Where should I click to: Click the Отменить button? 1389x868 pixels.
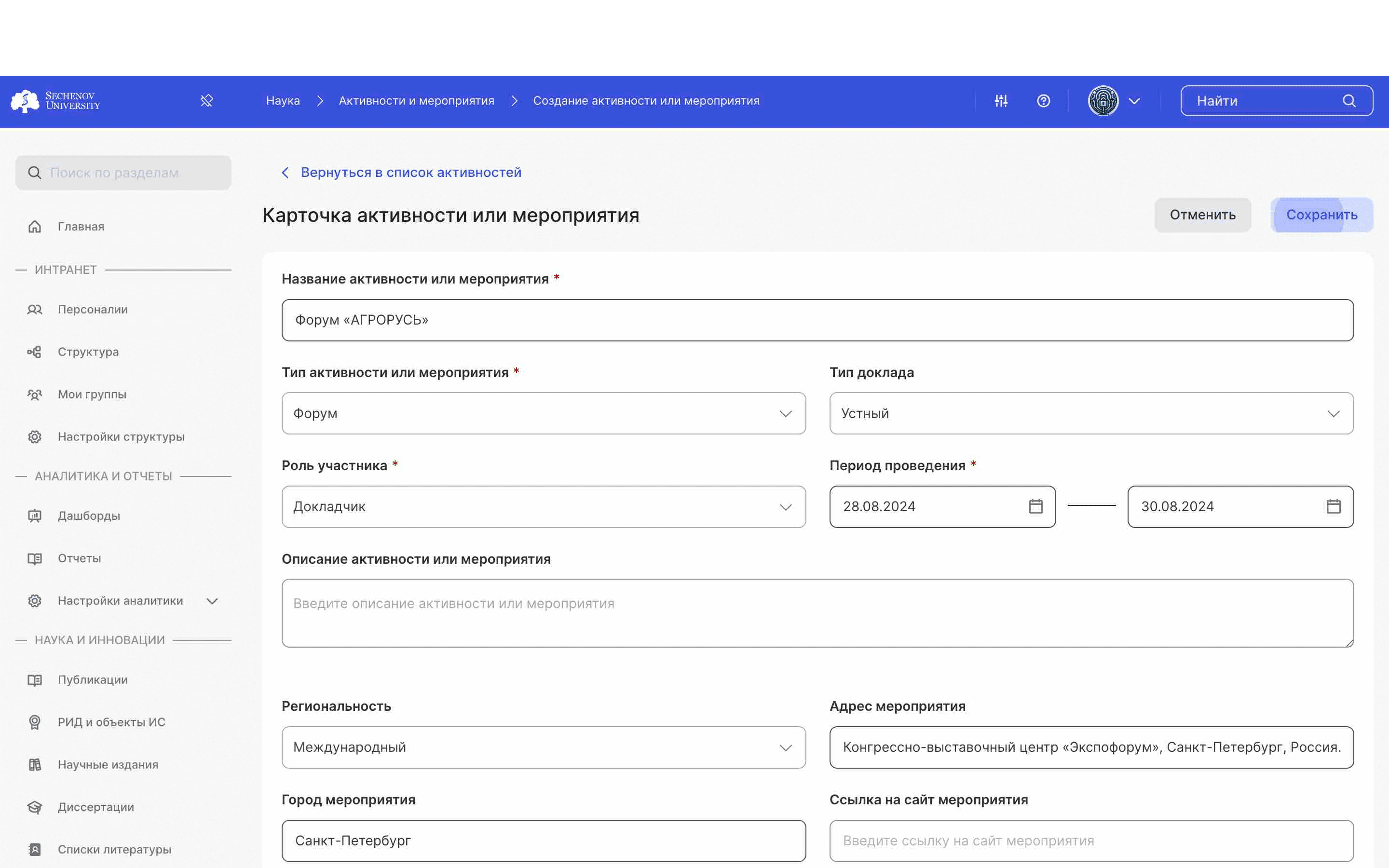(1202, 215)
